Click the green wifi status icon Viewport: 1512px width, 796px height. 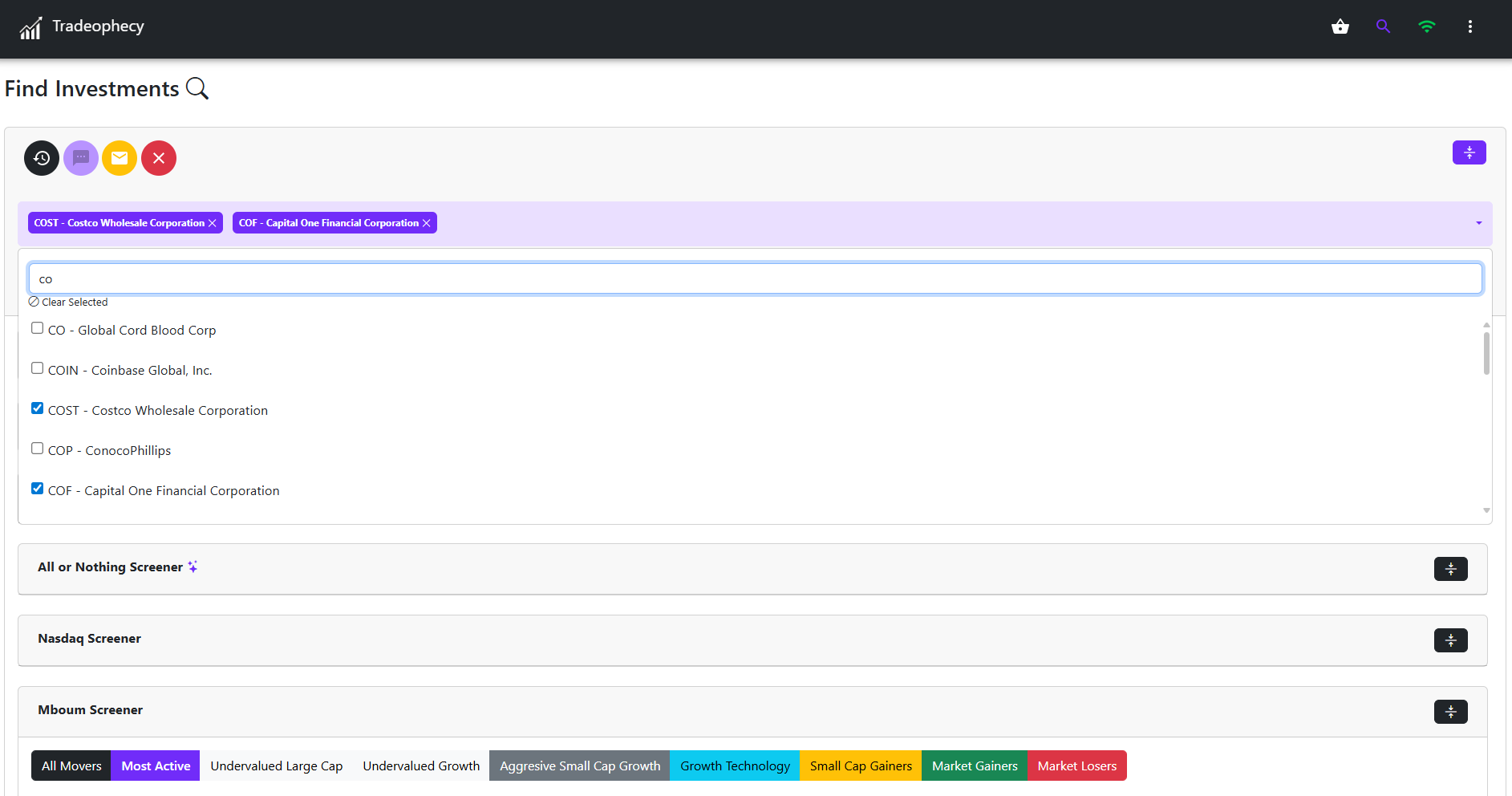pos(1426,26)
